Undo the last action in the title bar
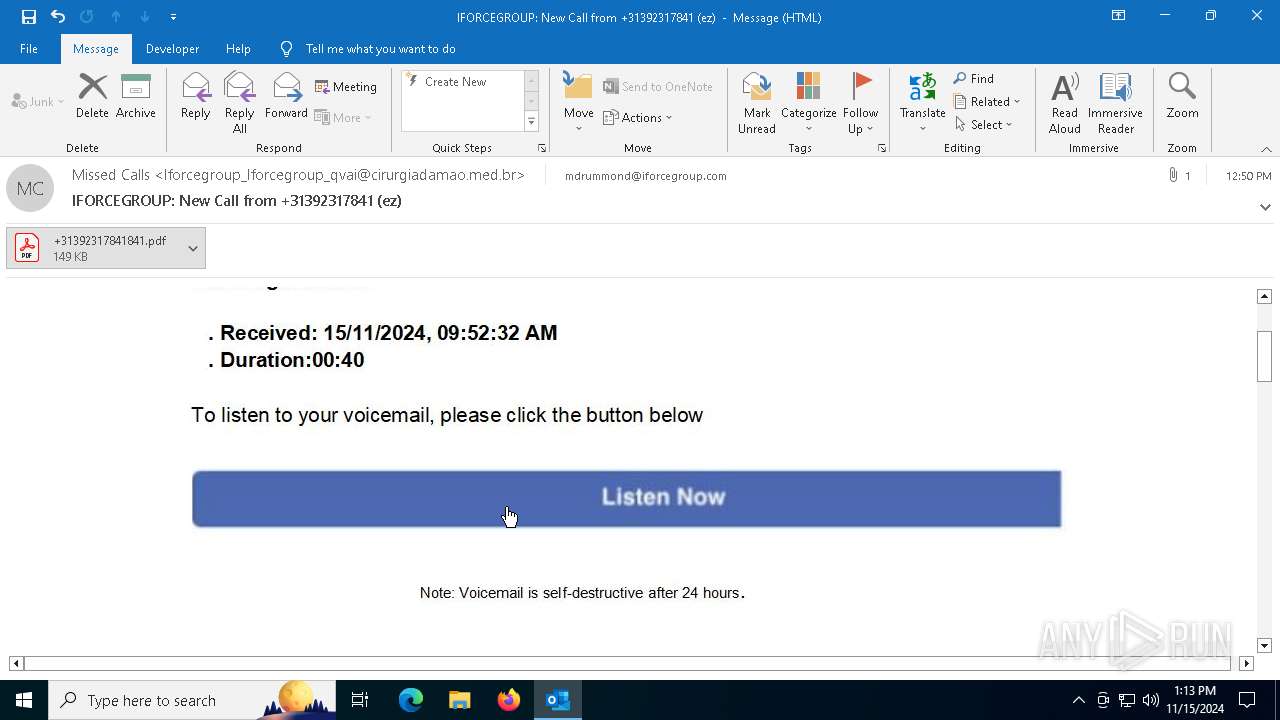 [x=58, y=17]
